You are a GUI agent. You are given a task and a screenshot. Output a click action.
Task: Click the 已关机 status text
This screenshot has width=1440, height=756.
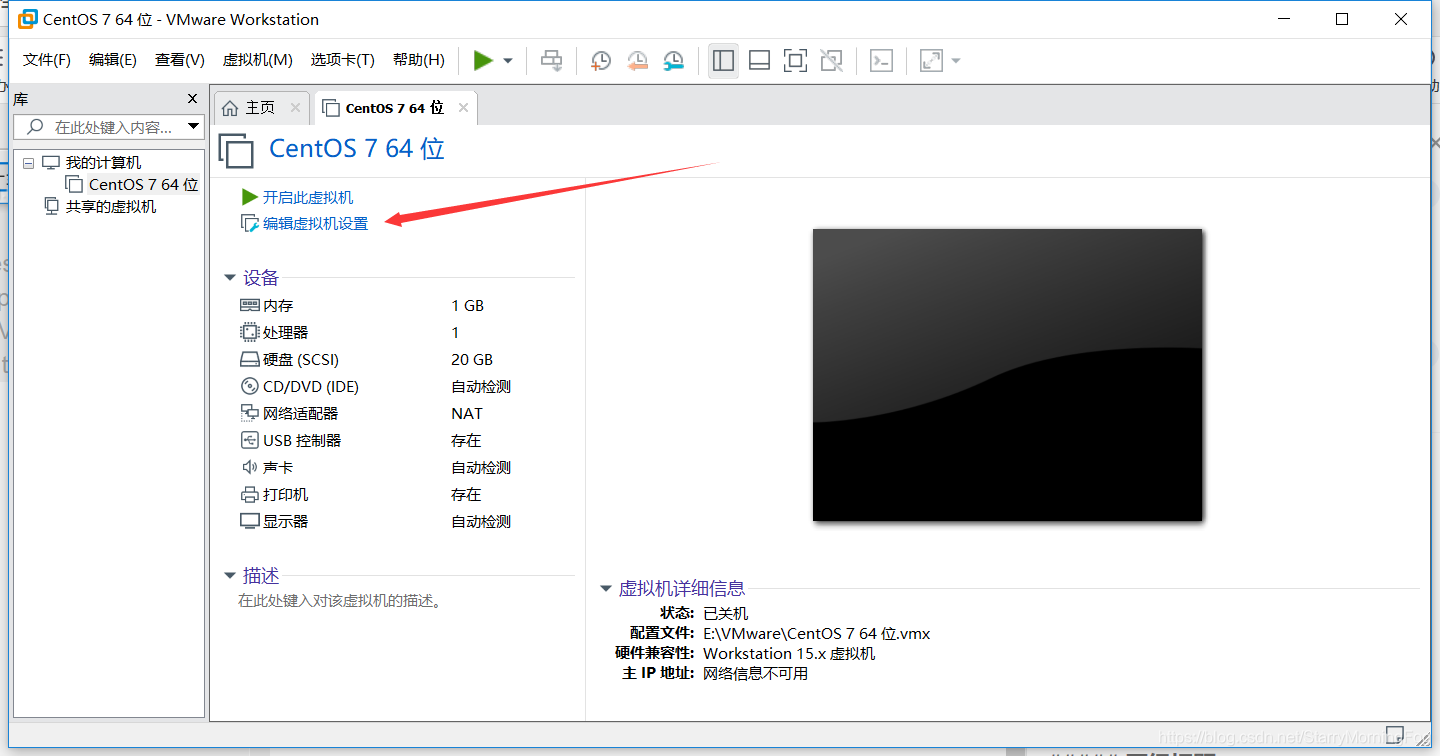725,613
